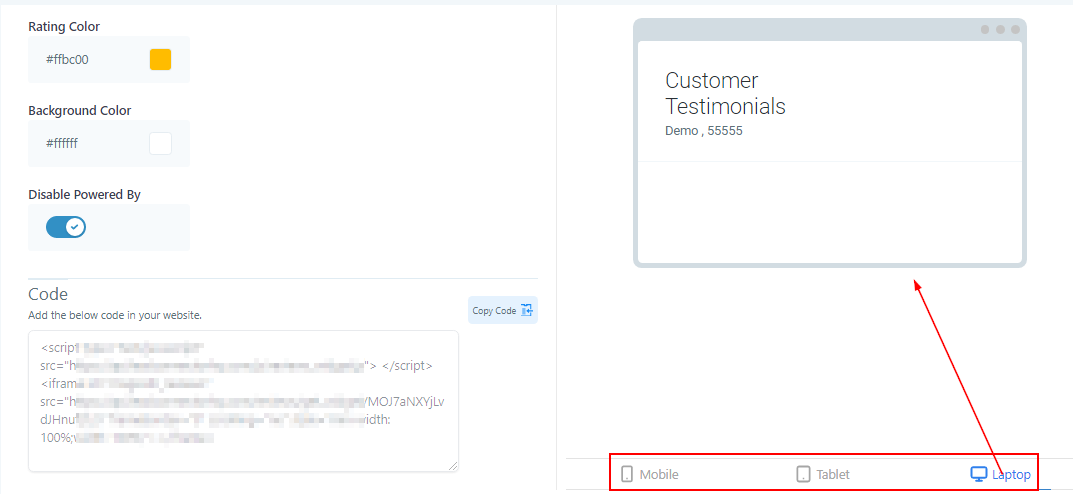
Task: Click the copy icon beside Copy Code
Action: (528, 311)
